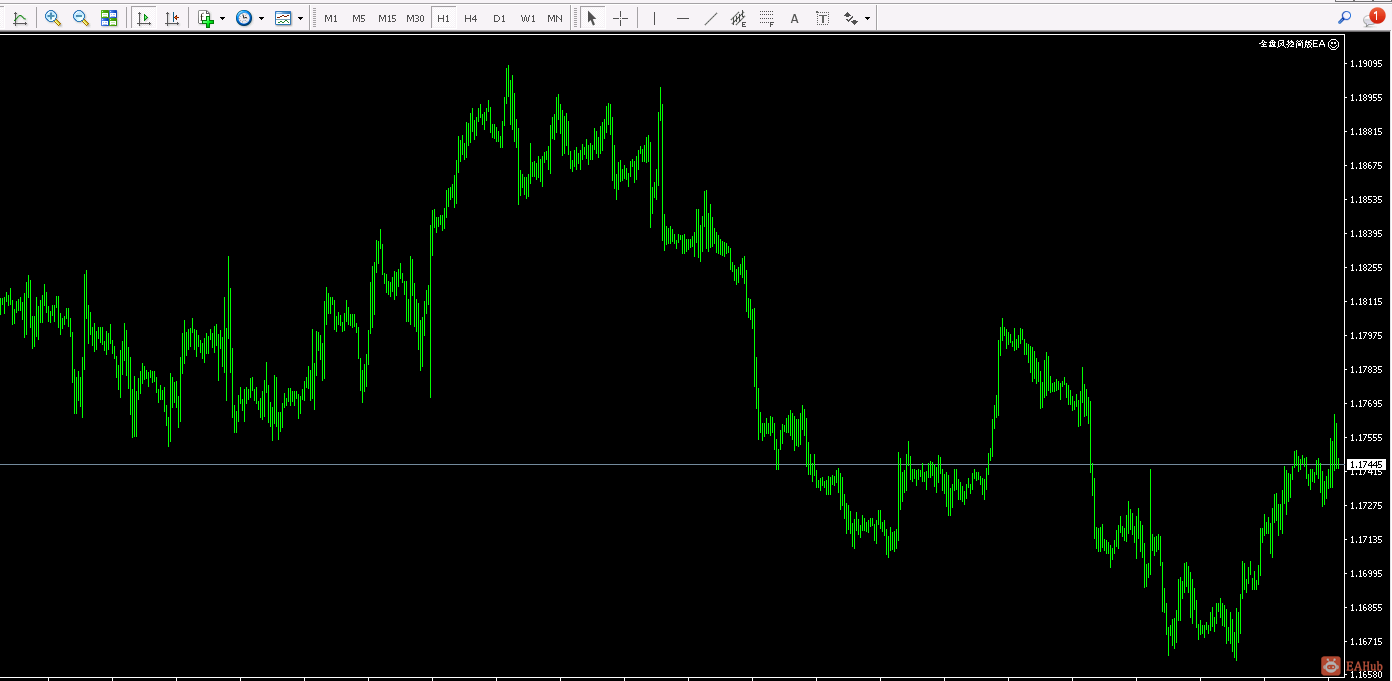Viewport: 1392px width, 681px height.
Task: Switch to W1 timeframe
Action: (x=527, y=18)
